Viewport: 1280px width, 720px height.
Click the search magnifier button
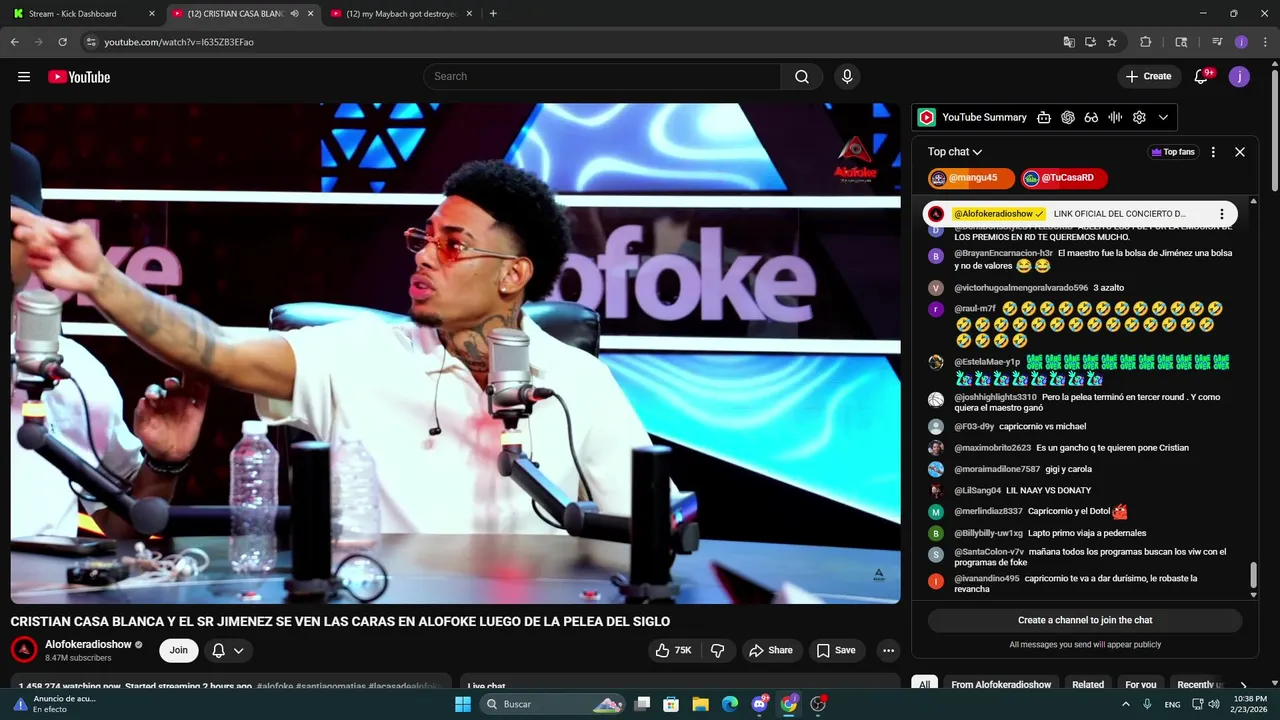pyautogui.click(x=802, y=77)
